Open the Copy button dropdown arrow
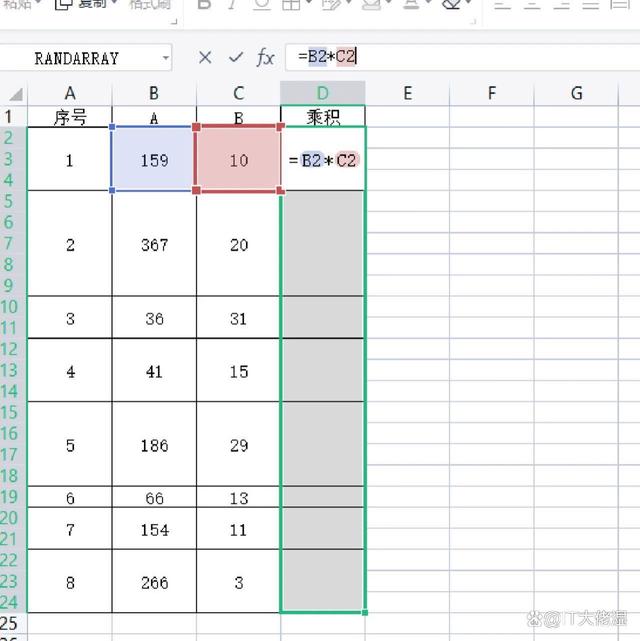This screenshot has height=641, width=640. click(114, 3)
